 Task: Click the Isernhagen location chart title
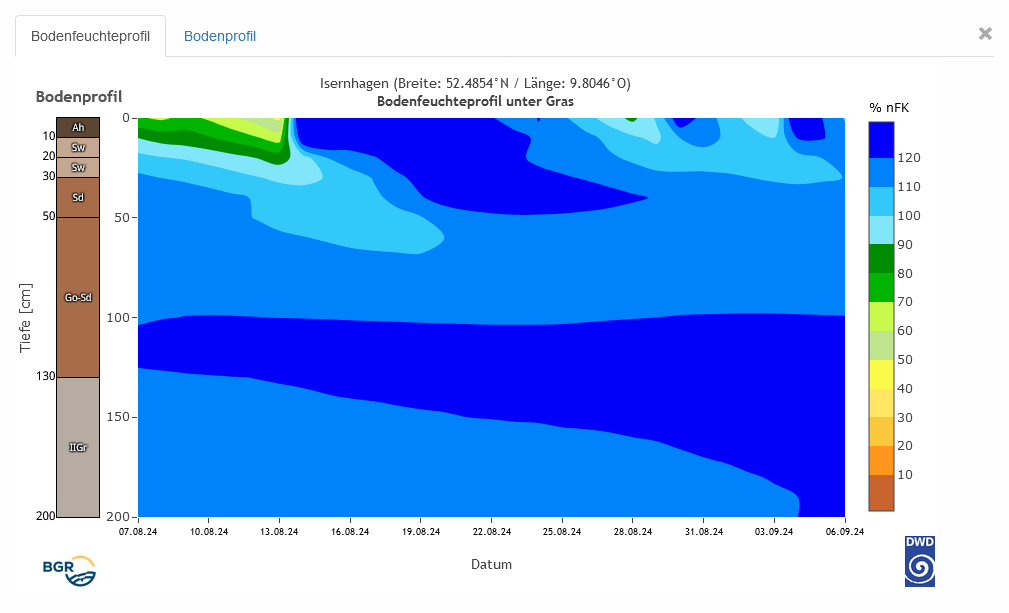[475, 83]
